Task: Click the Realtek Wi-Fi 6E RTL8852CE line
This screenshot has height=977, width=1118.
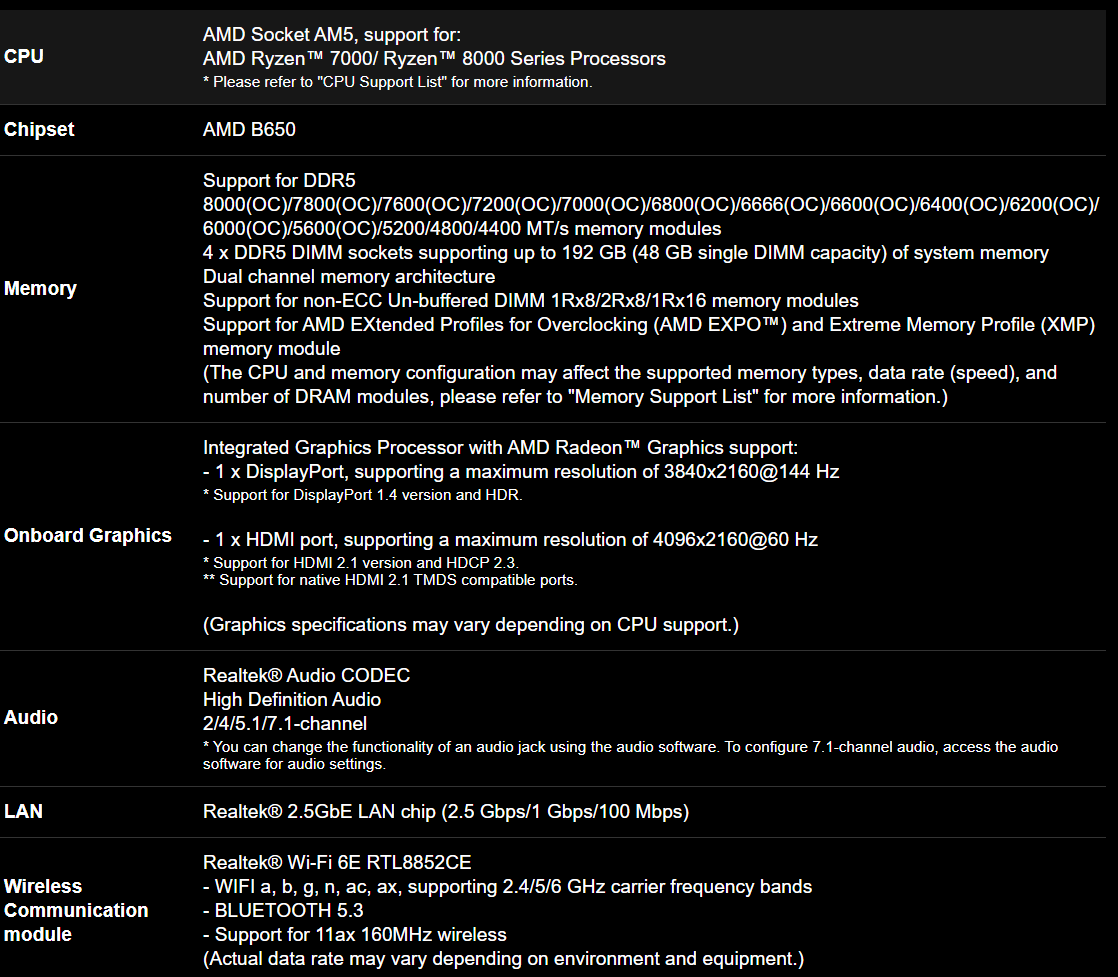Action: point(337,863)
